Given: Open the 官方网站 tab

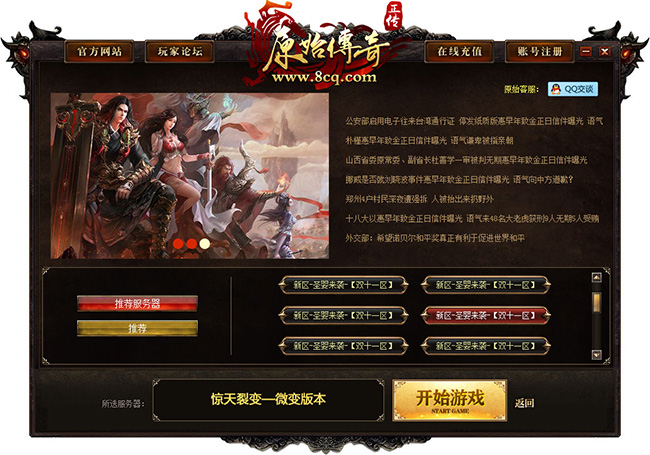Looking at the screenshot, I should pyautogui.click(x=99, y=52).
